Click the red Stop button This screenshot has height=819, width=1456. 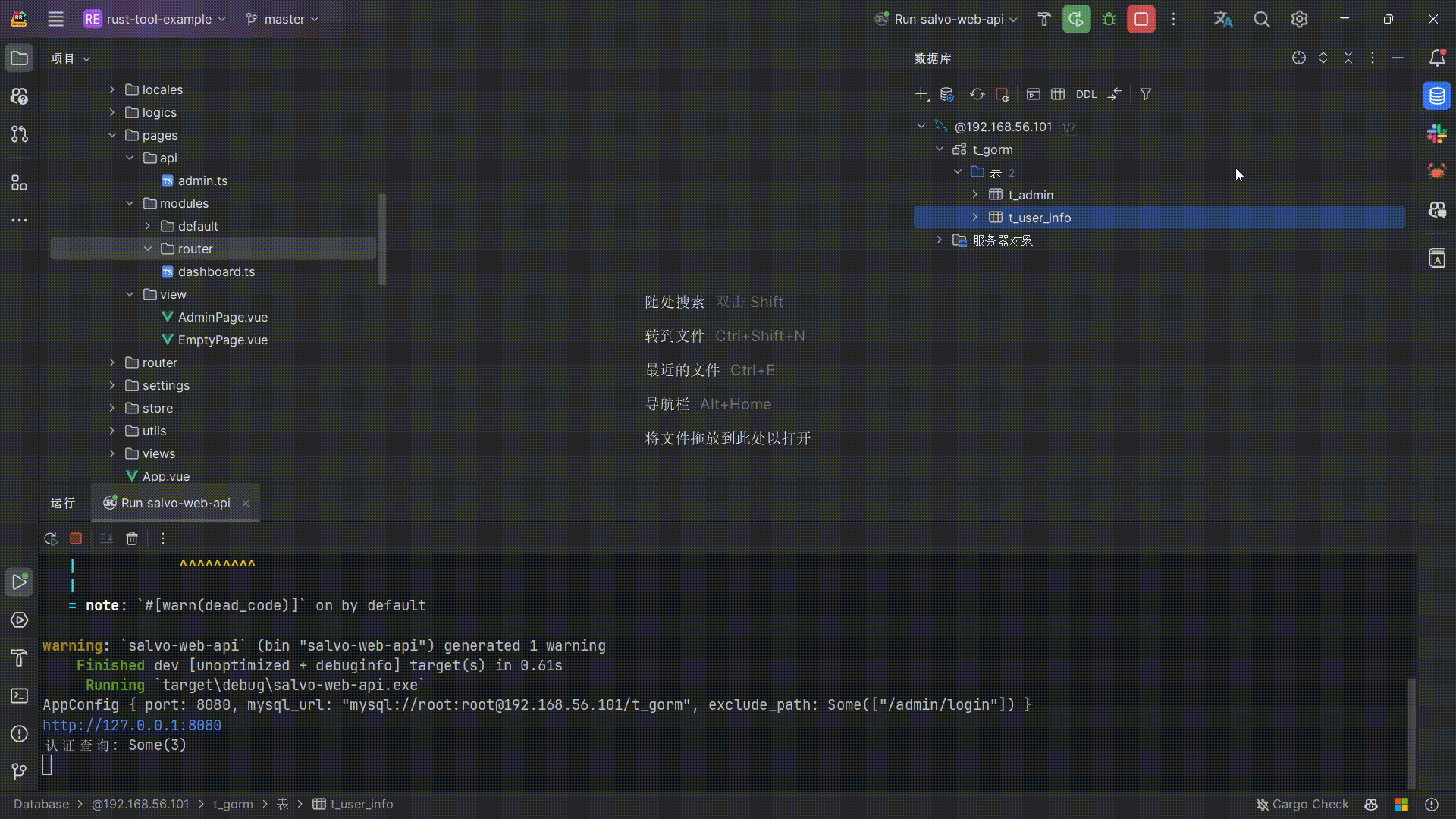point(1141,19)
